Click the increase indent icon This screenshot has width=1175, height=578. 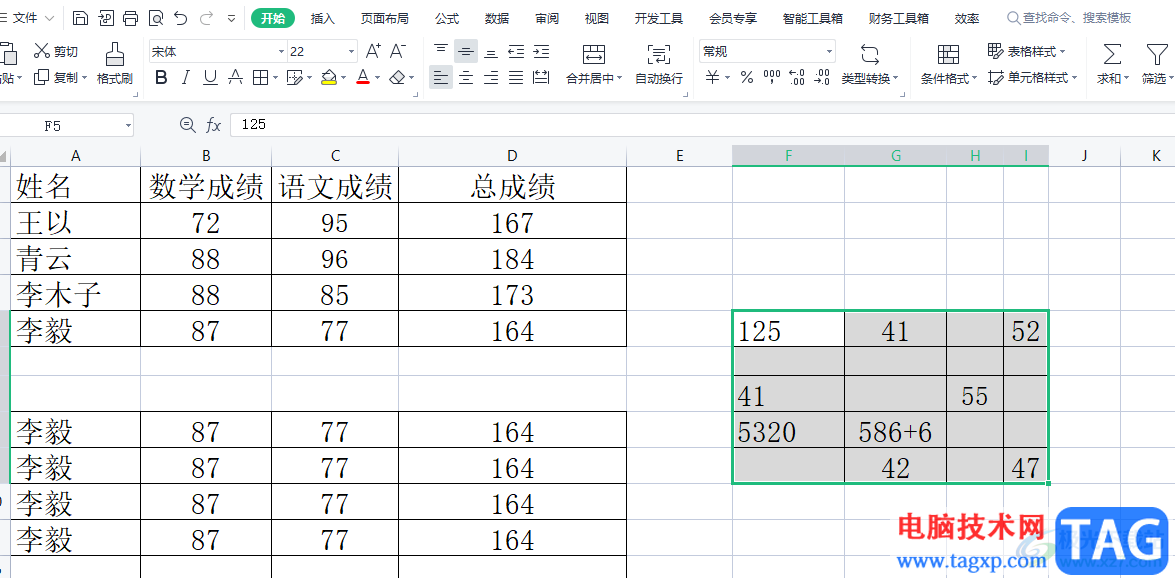coord(541,51)
